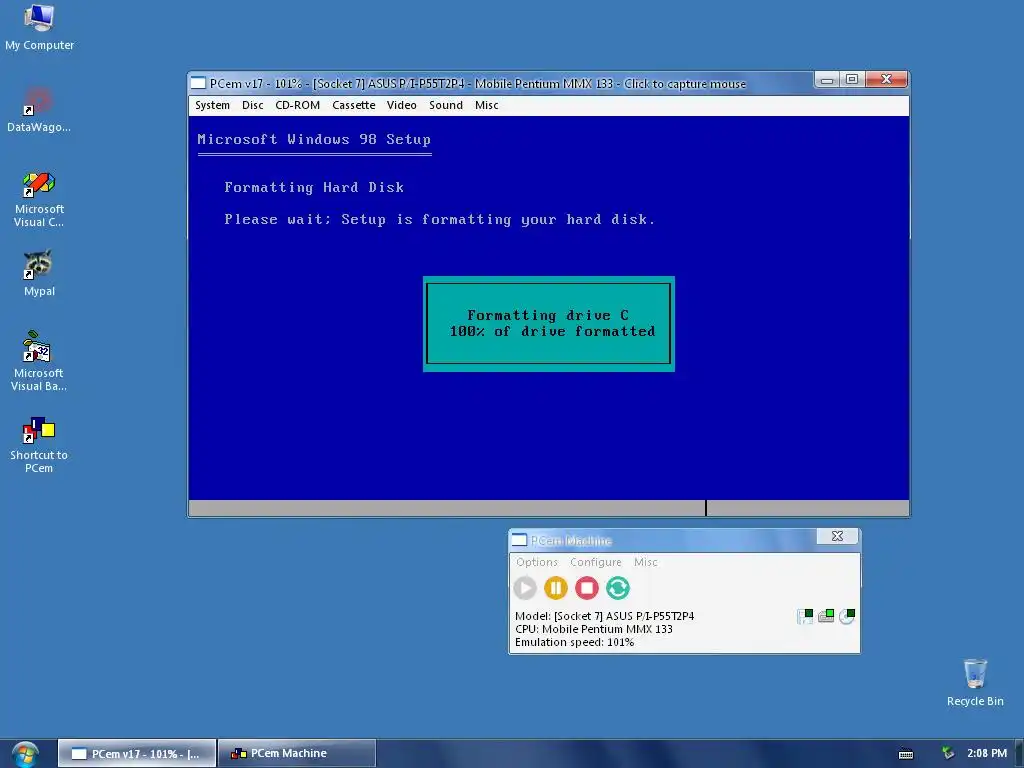Click the on-screen keyboard tray icon

(x=906, y=754)
